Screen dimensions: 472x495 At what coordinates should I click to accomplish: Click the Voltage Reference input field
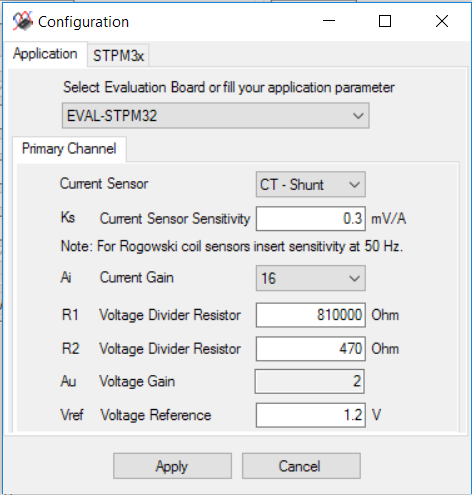311,415
